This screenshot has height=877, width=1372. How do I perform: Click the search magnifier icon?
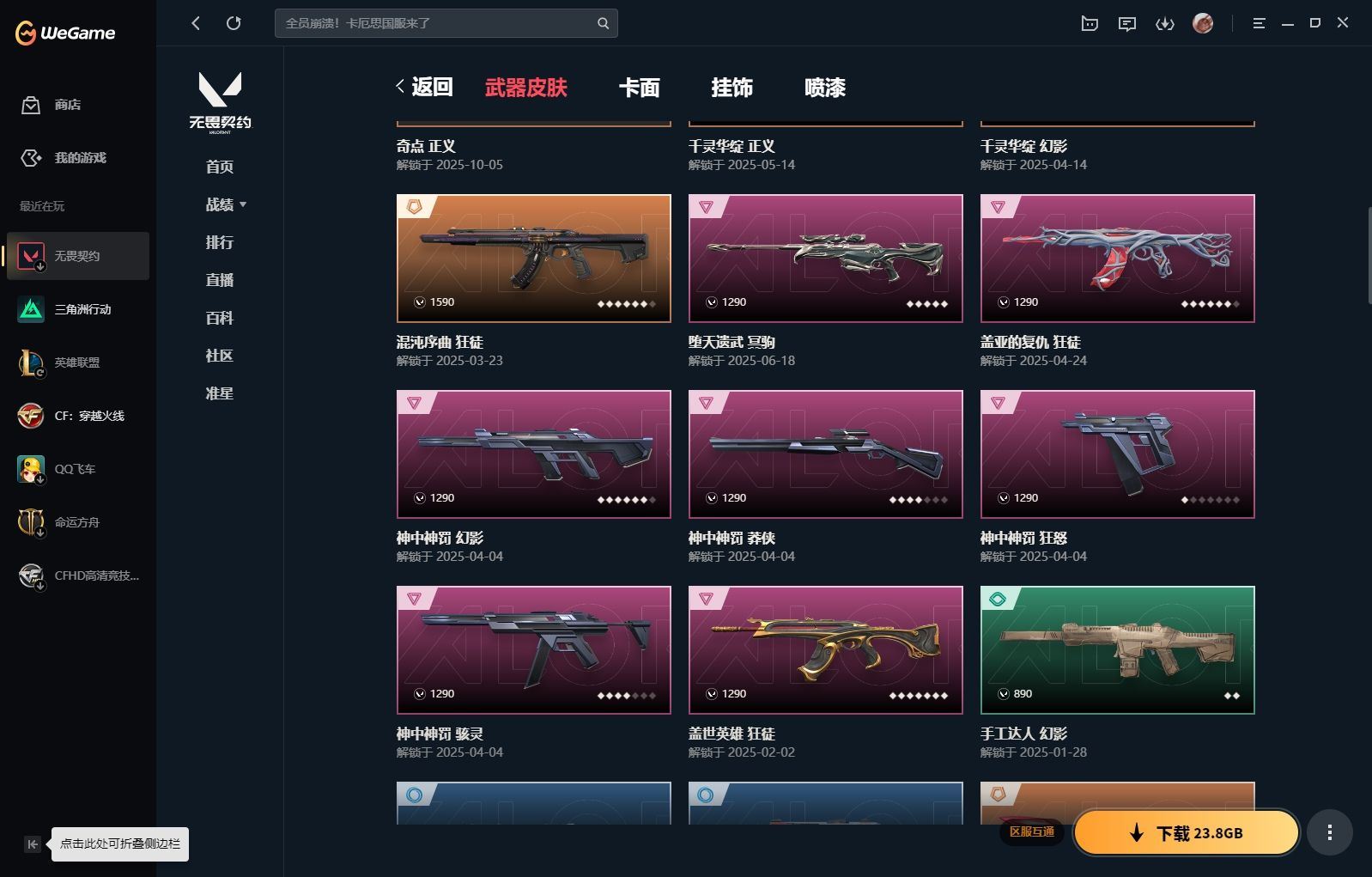click(x=603, y=23)
